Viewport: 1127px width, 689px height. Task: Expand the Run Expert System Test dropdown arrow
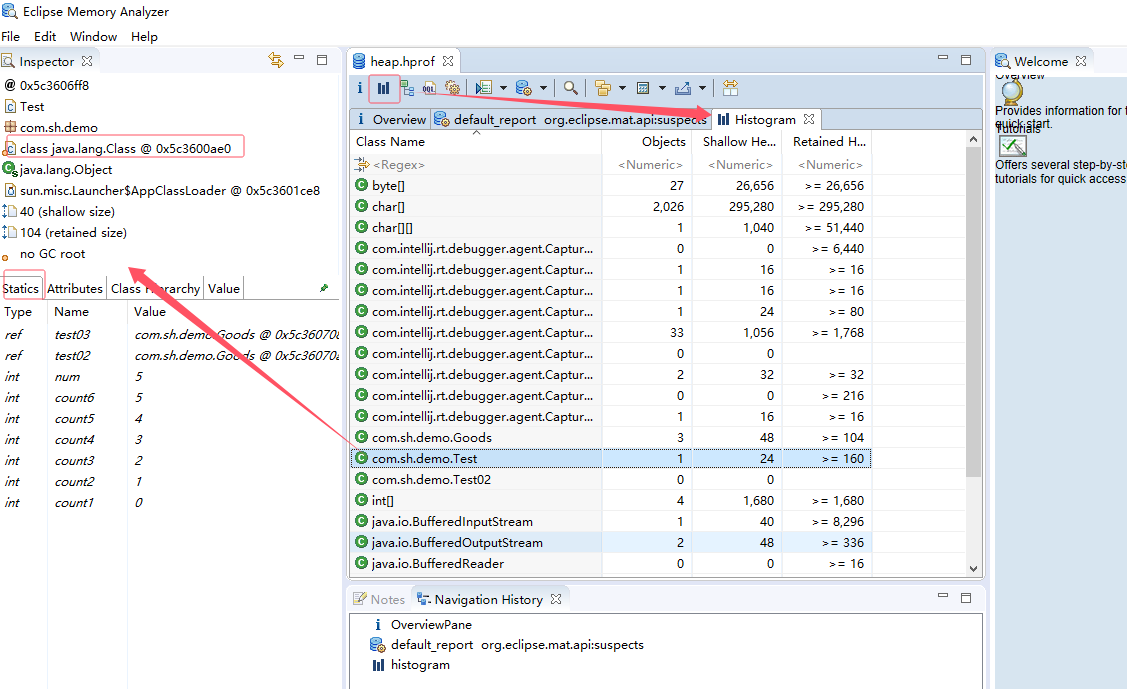[503, 88]
